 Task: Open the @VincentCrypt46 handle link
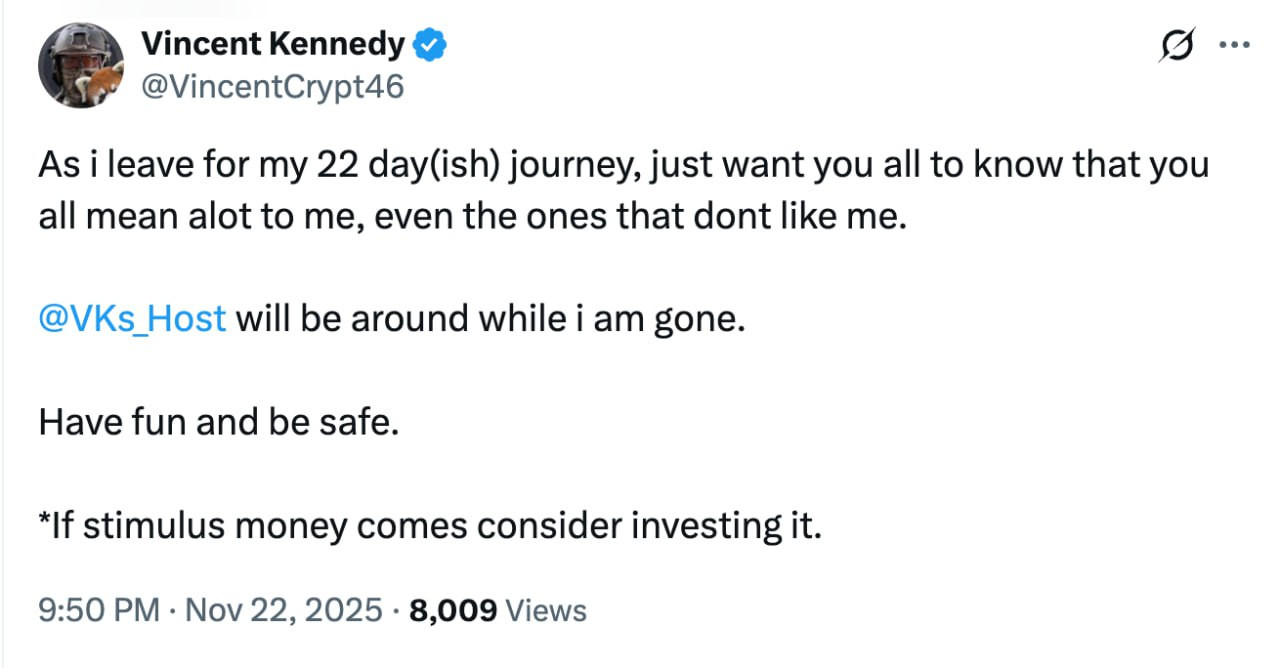(x=272, y=87)
